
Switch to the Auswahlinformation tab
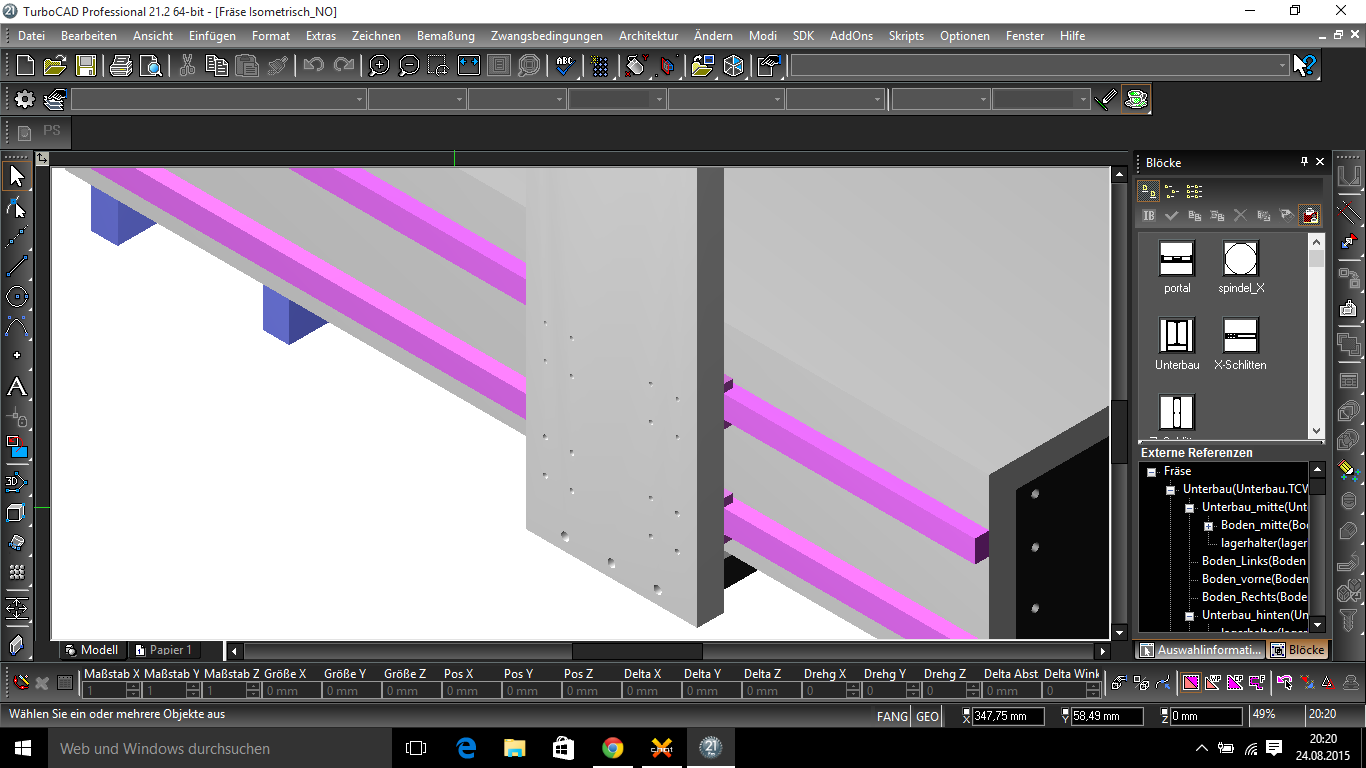pos(1200,650)
